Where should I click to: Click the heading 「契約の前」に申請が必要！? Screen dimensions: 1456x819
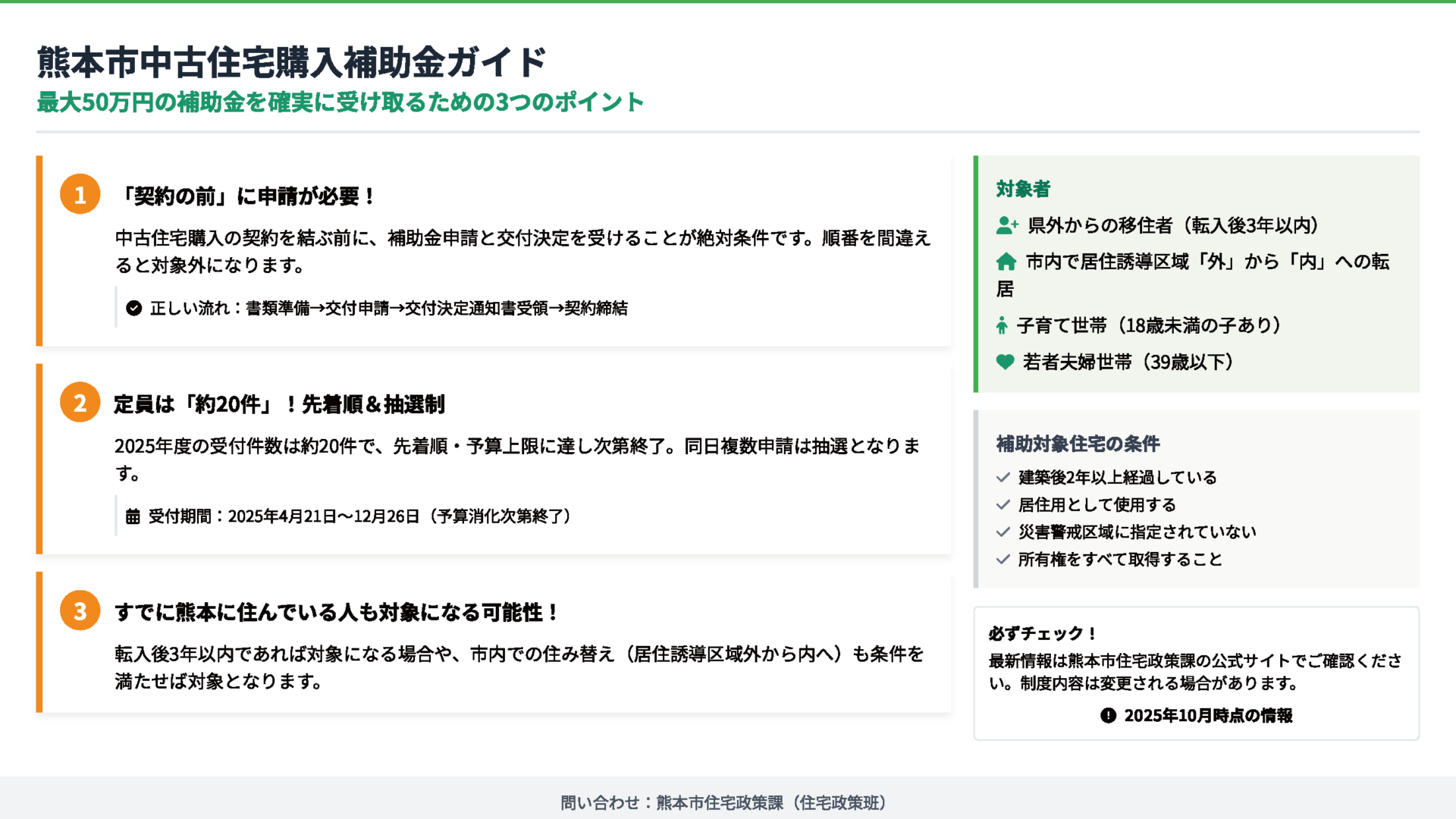(x=246, y=196)
